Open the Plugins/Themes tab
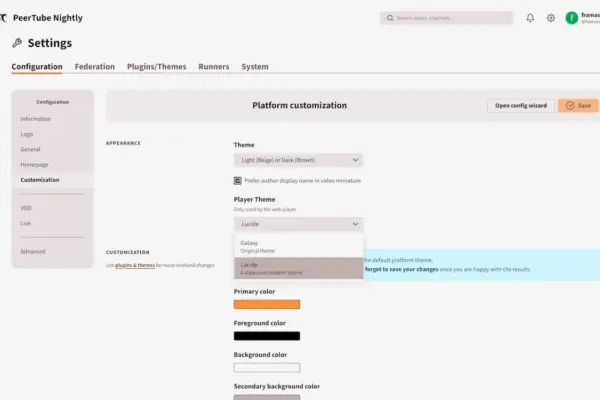The image size is (600, 400). [157, 67]
